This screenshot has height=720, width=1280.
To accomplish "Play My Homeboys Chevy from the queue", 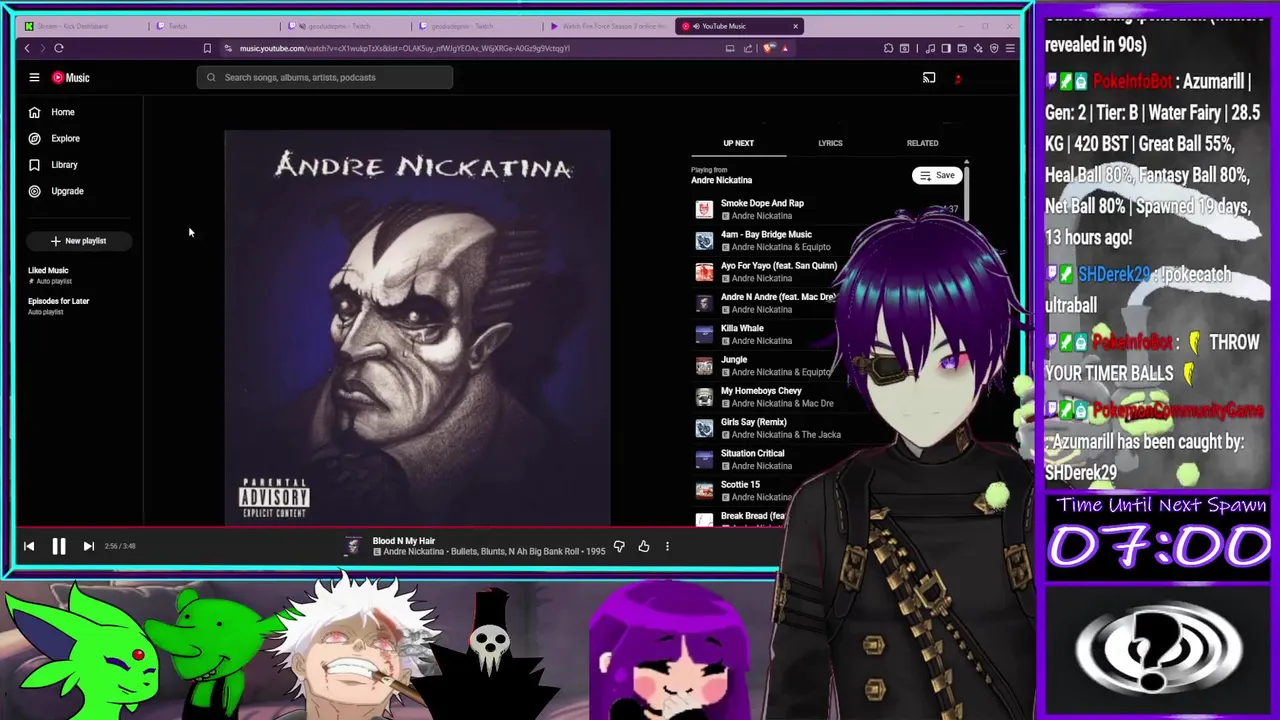I will click(x=761, y=391).
